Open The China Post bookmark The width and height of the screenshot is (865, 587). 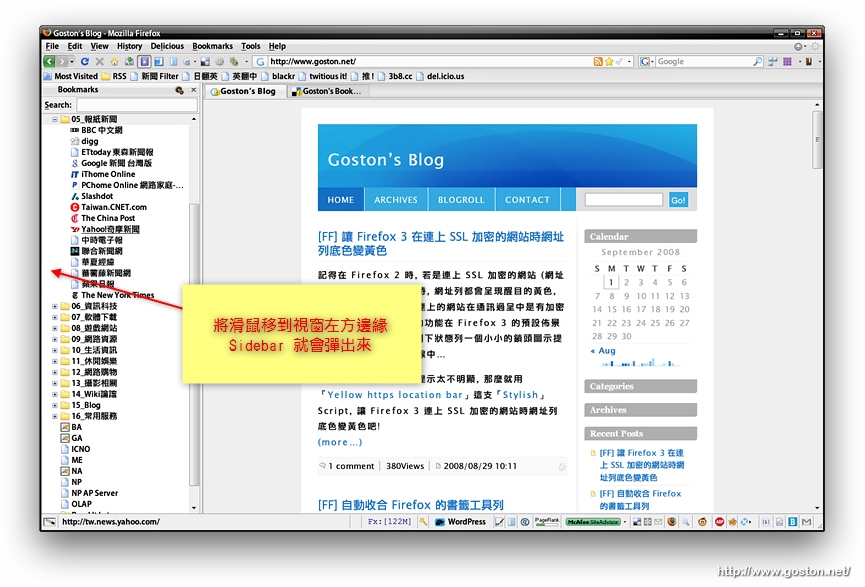[x=103, y=218]
